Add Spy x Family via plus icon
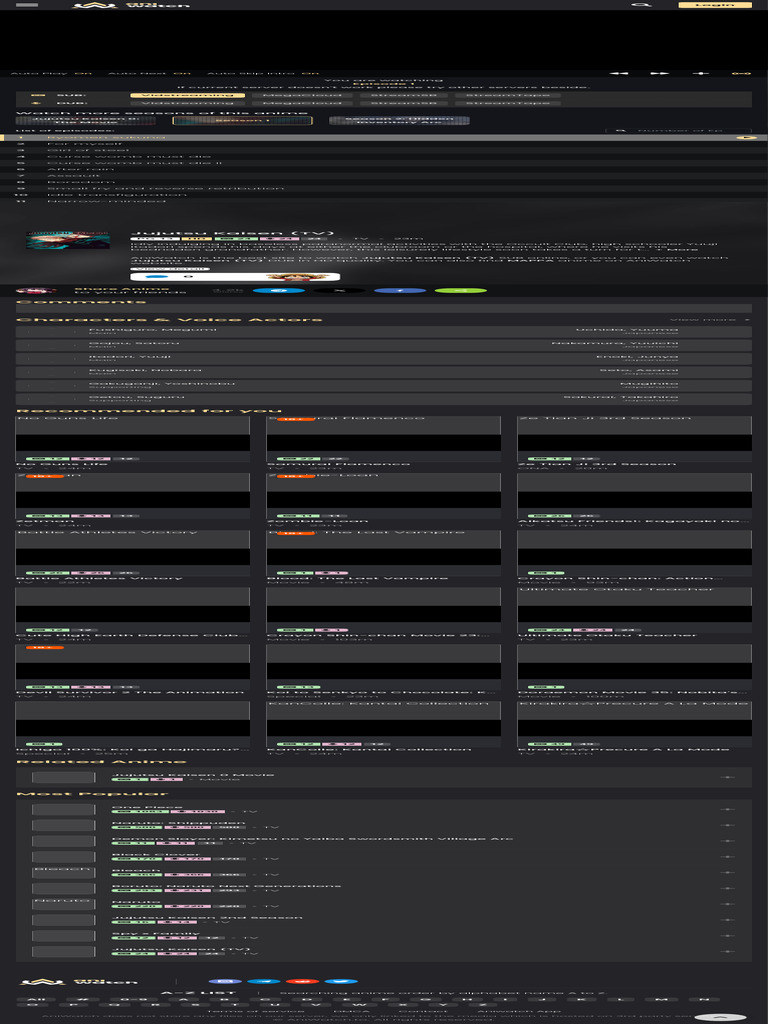 click(727, 936)
